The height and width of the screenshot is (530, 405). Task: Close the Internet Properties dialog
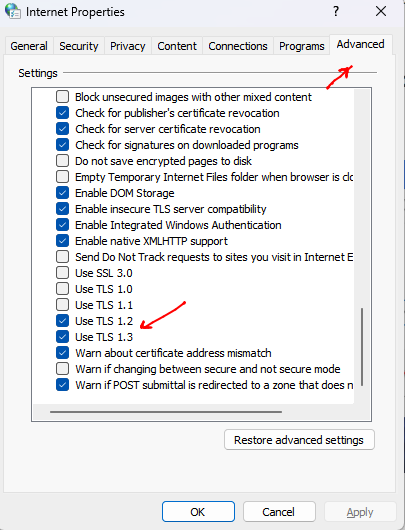pyautogui.click(x=381, y=11)
